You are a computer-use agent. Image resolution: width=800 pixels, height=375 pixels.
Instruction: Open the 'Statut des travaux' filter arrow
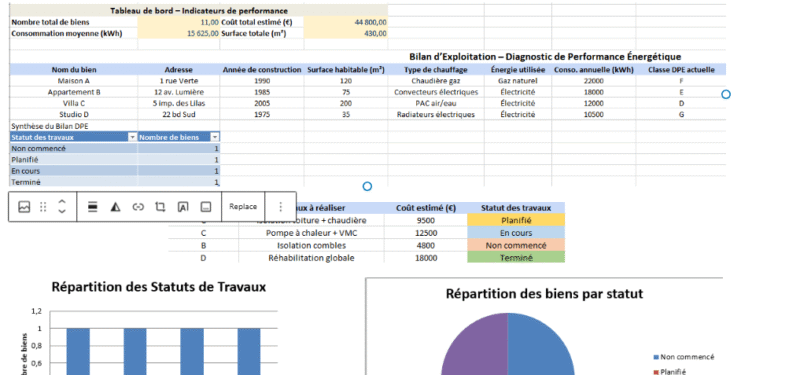(133, 137)
